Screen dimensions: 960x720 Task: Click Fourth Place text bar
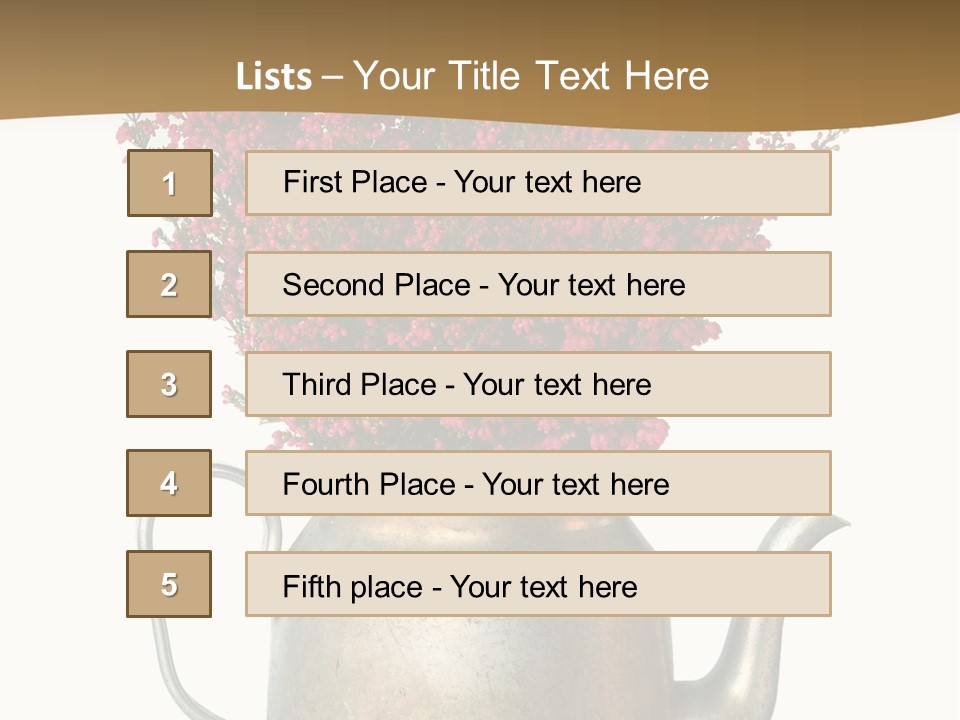[538, 483]
